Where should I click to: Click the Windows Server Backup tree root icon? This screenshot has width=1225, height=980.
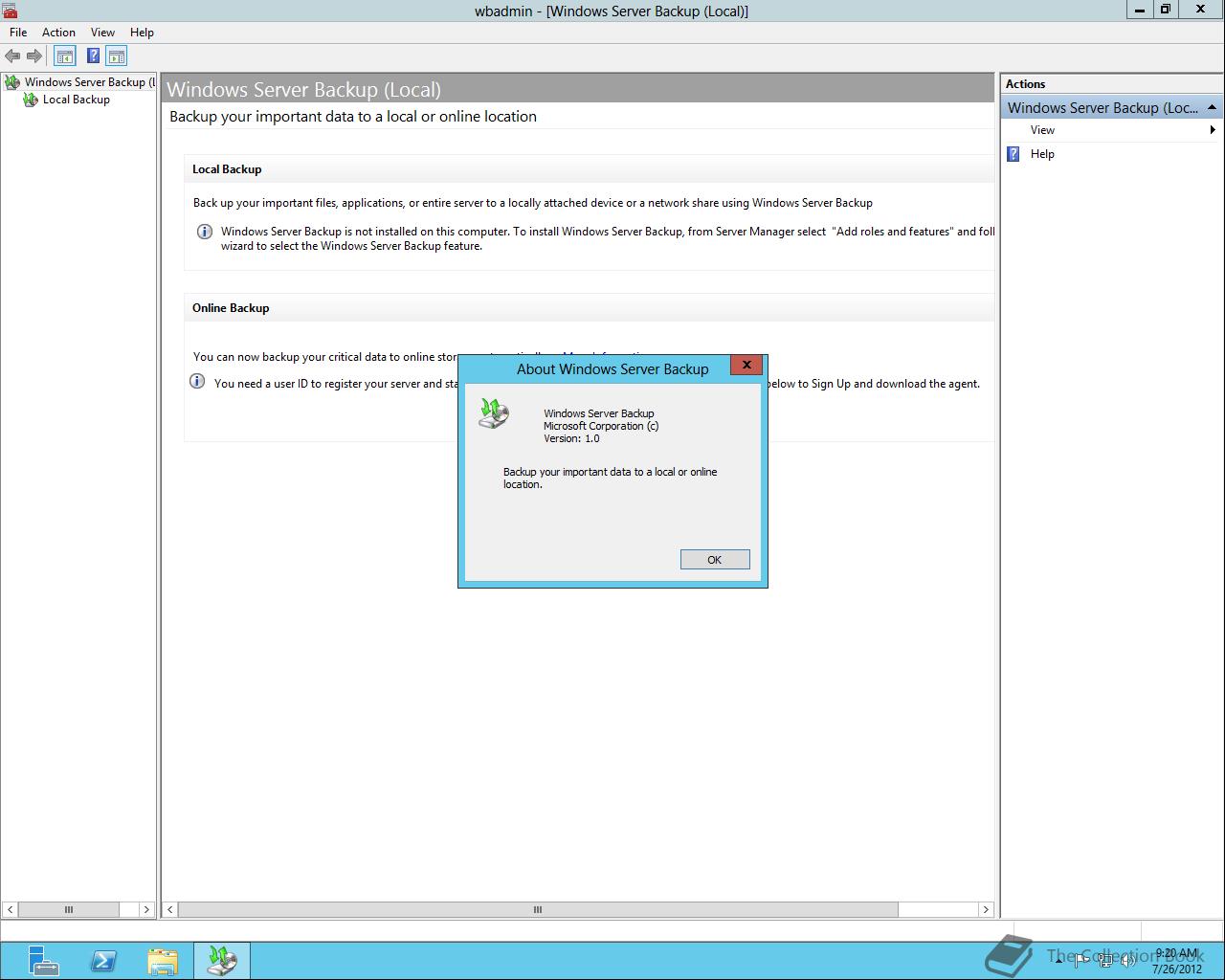pyautogui.click(x=12, y=82)
